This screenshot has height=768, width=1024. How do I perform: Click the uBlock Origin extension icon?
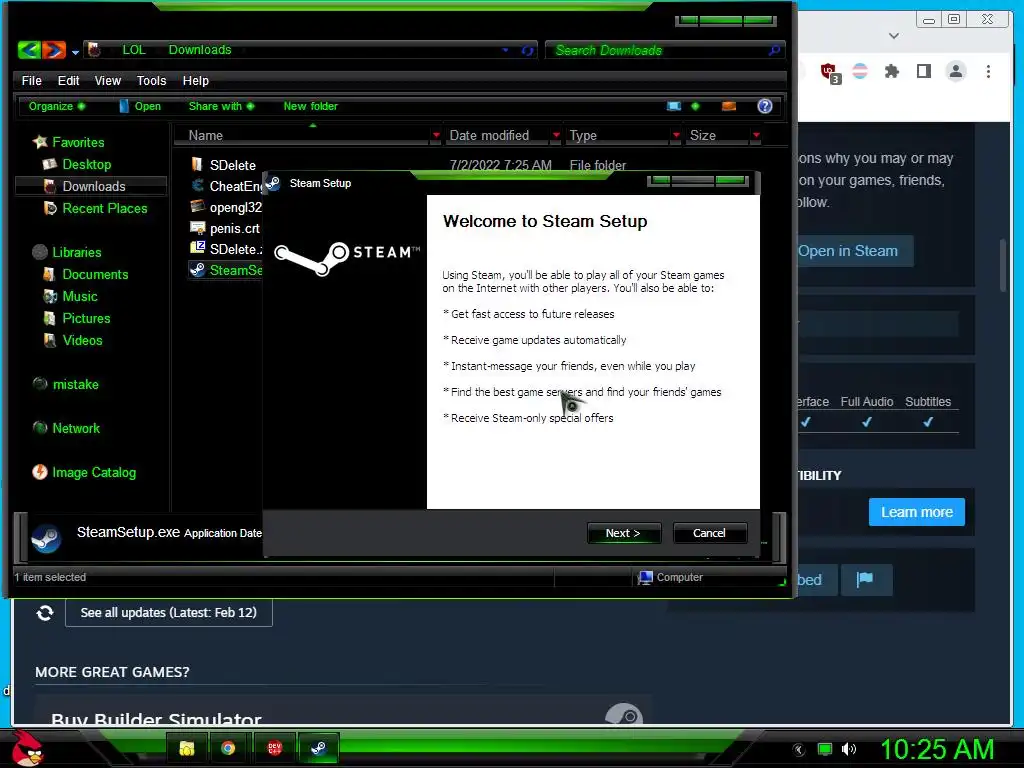tap(830, 72)
